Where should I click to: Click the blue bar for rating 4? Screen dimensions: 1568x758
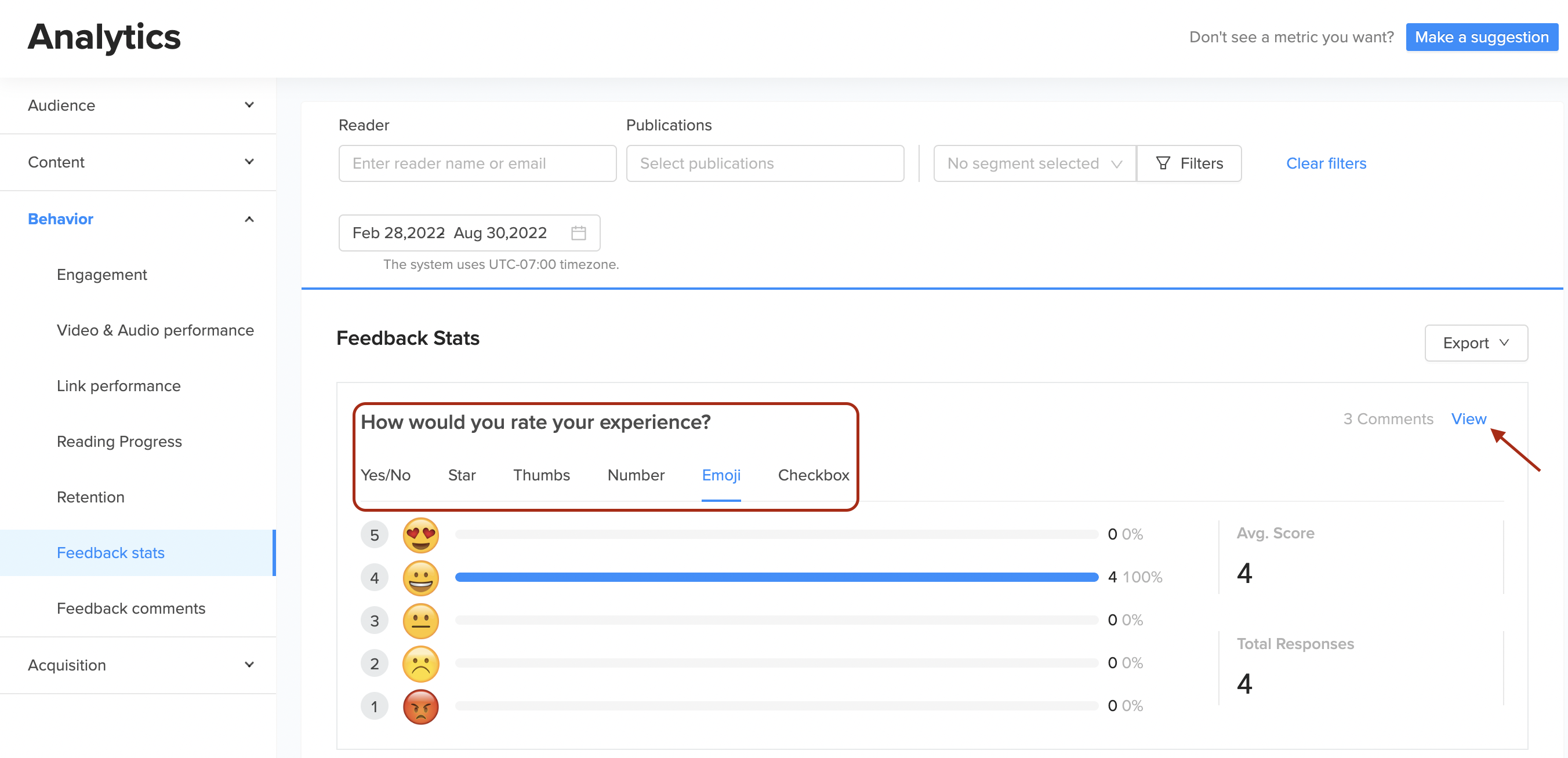(775, 577)
